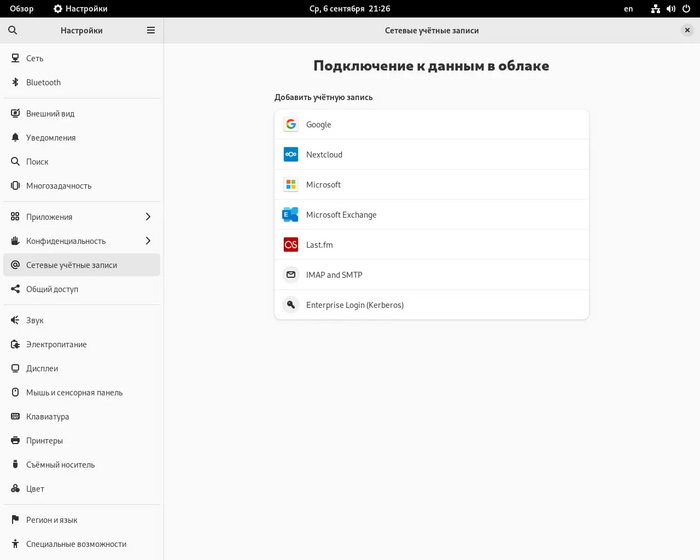Screen dimensions: 700x560
Task: Open the date and time calendar menu
Action: click(350, 8)
